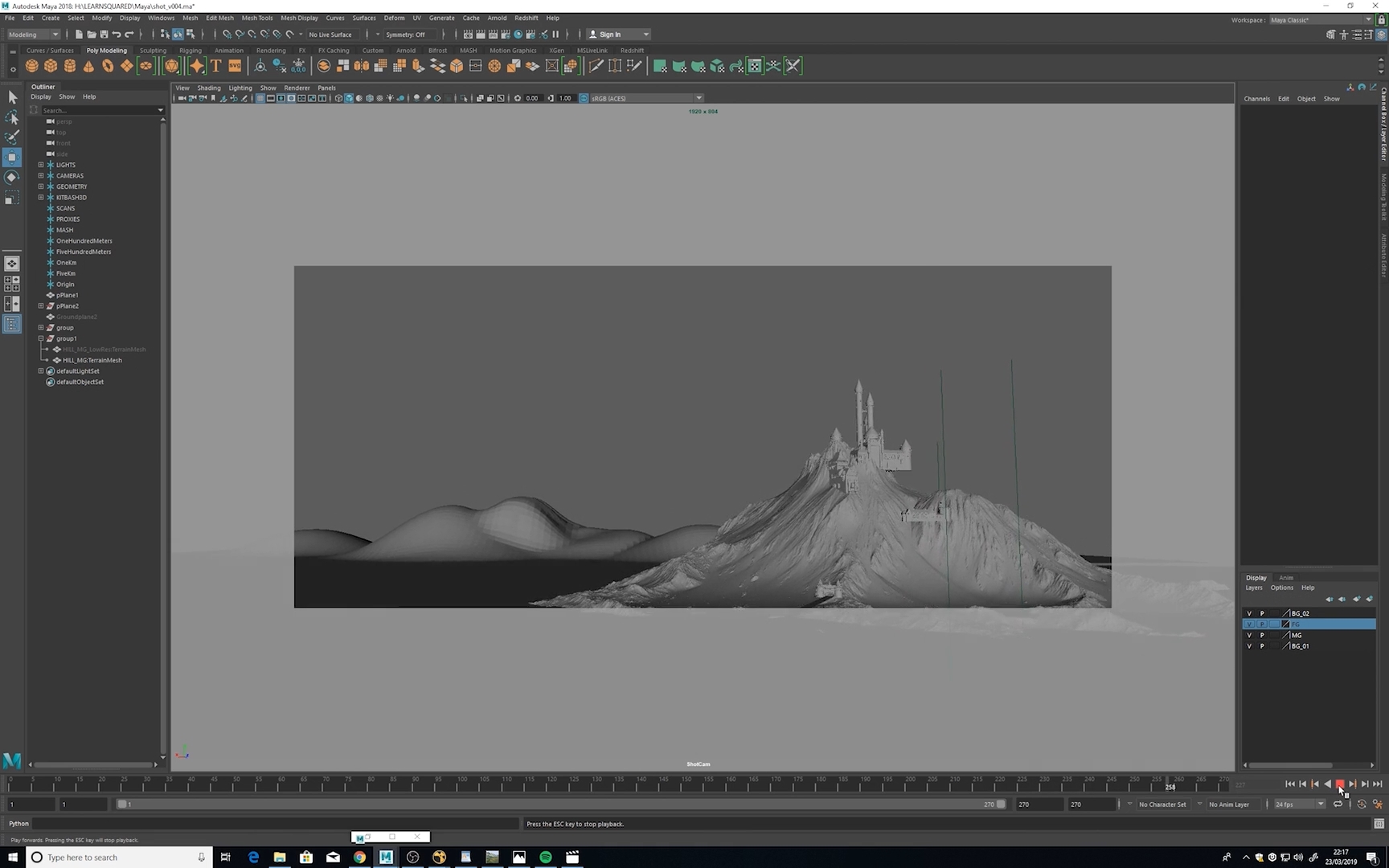
Task: Click the Polygon Type text shelf icon
Action: 215,66
